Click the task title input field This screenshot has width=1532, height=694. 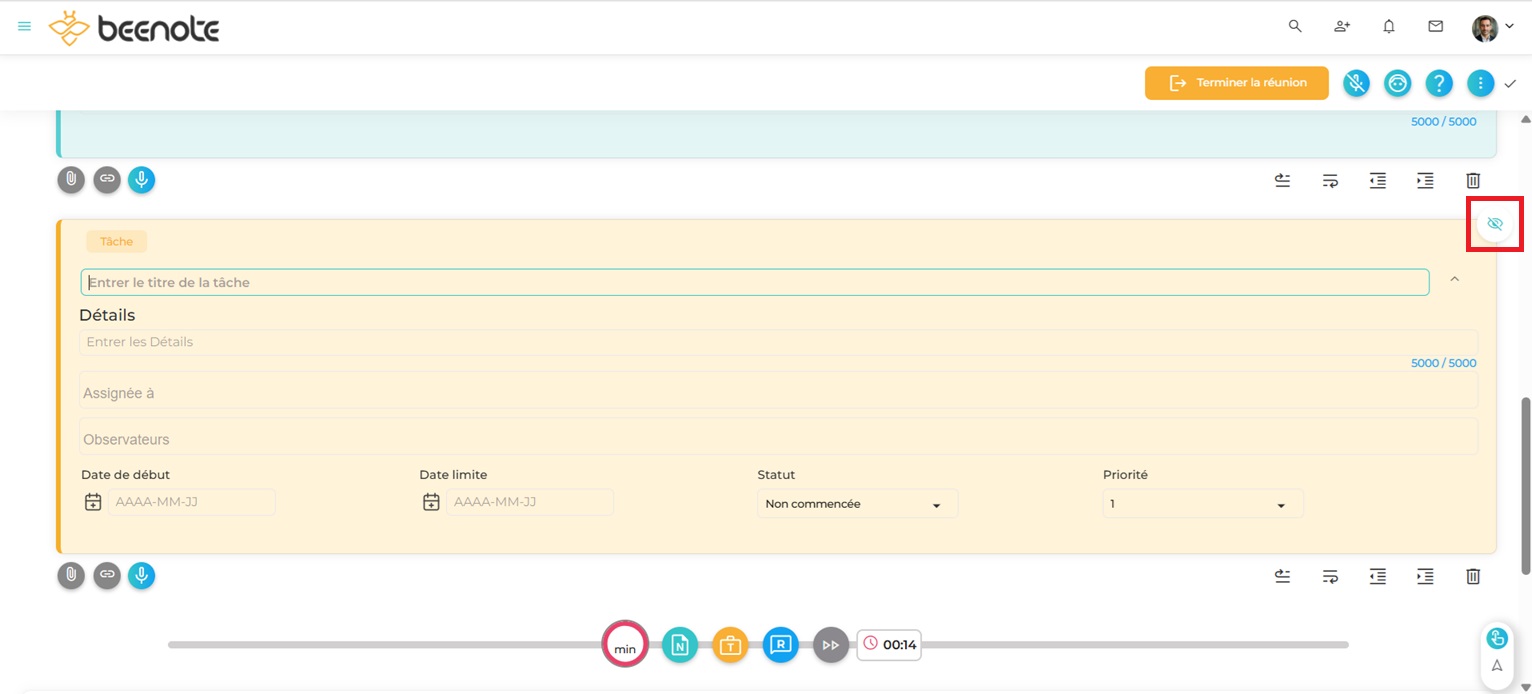coord(754,283)
